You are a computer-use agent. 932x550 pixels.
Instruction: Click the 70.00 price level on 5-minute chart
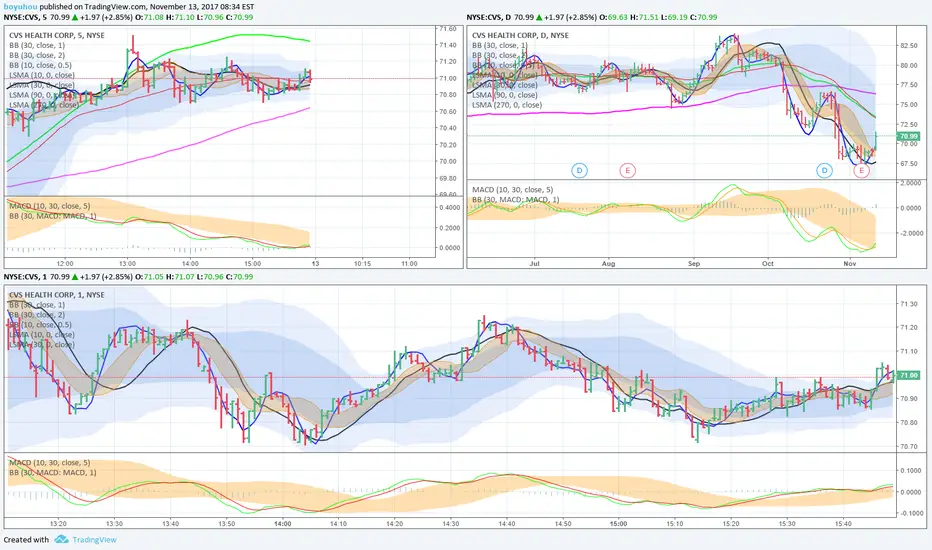tap(448, 161)
